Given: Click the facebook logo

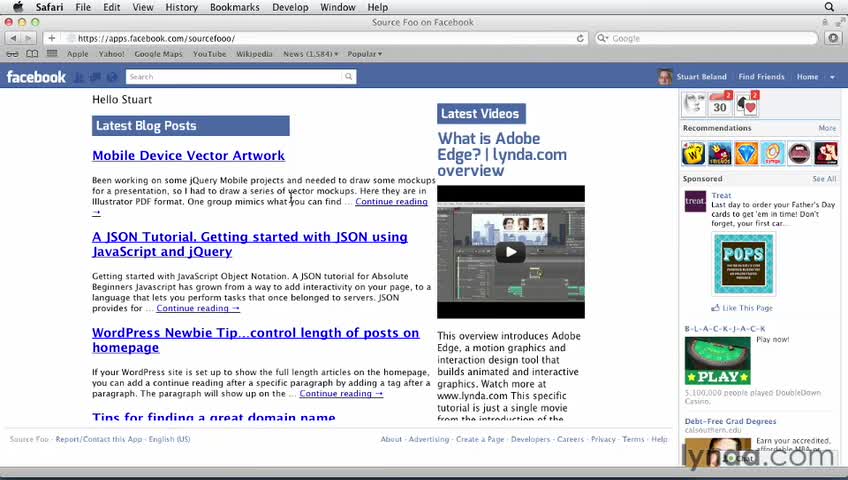Looking at the screenshot, I should coord(36,77).
